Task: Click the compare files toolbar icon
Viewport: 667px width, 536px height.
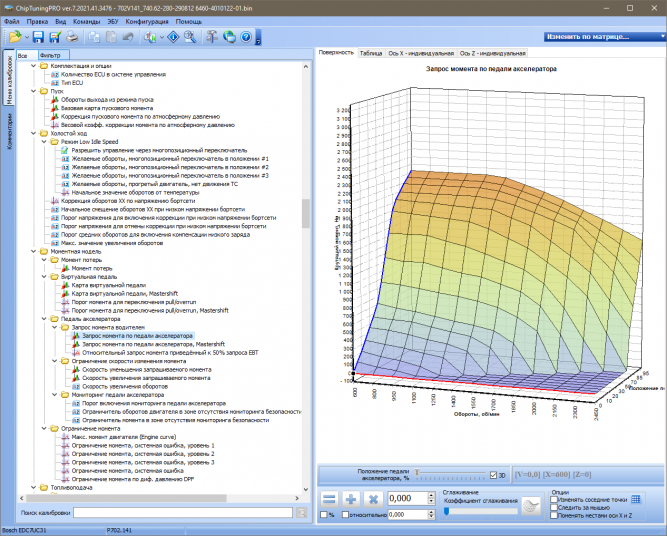Action: [x=149, y=37]
